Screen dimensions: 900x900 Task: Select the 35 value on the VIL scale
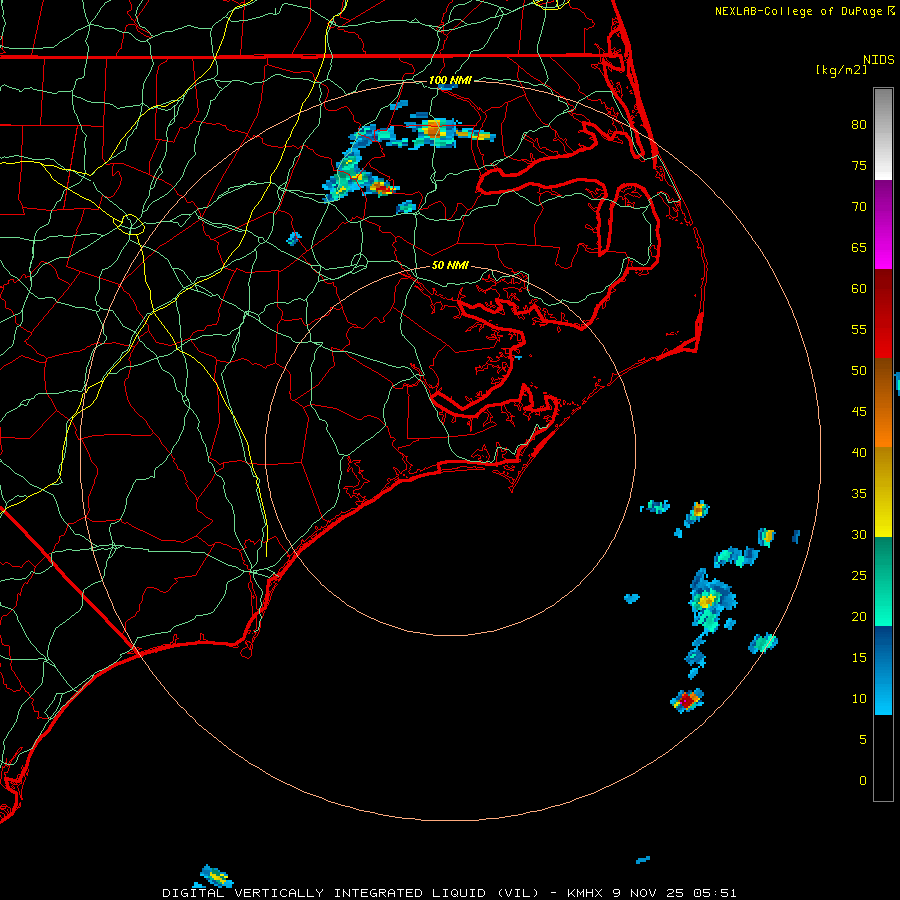click(x=859, y=494)
